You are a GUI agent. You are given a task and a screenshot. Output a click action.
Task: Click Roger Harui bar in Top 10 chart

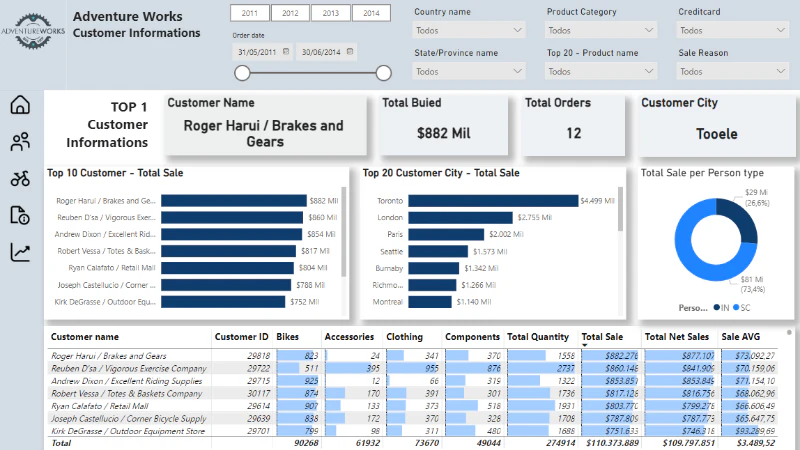tap(234, 201)
